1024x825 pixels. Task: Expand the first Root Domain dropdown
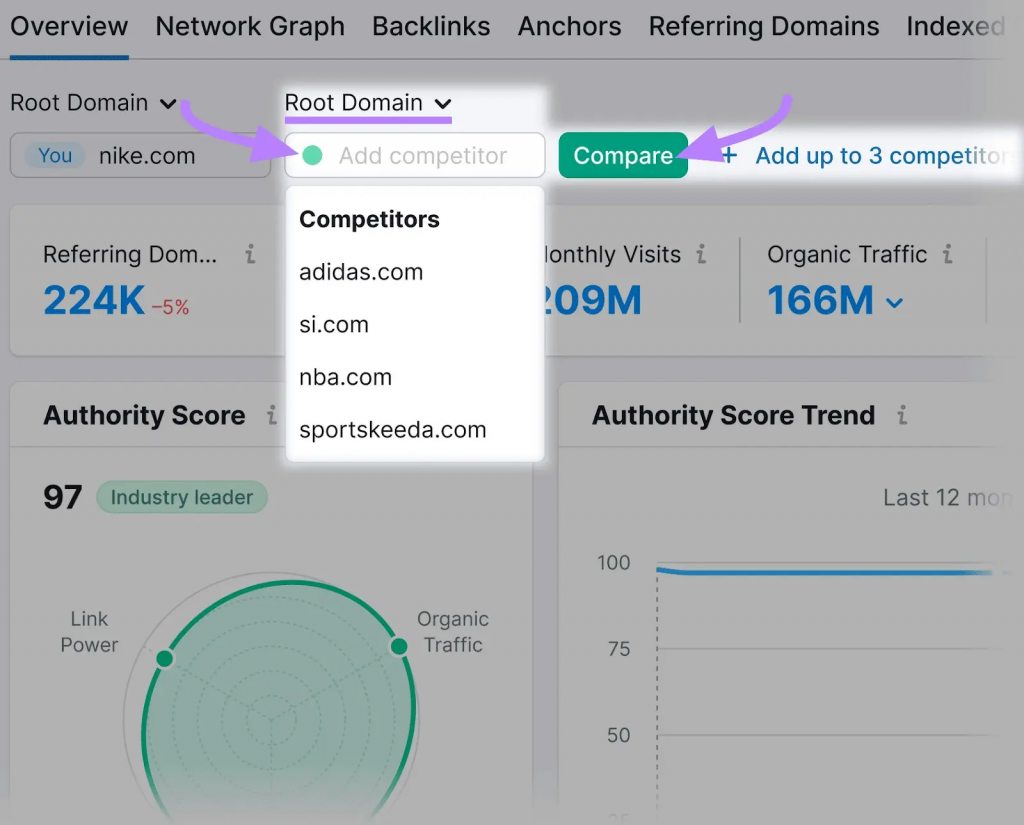93,103
